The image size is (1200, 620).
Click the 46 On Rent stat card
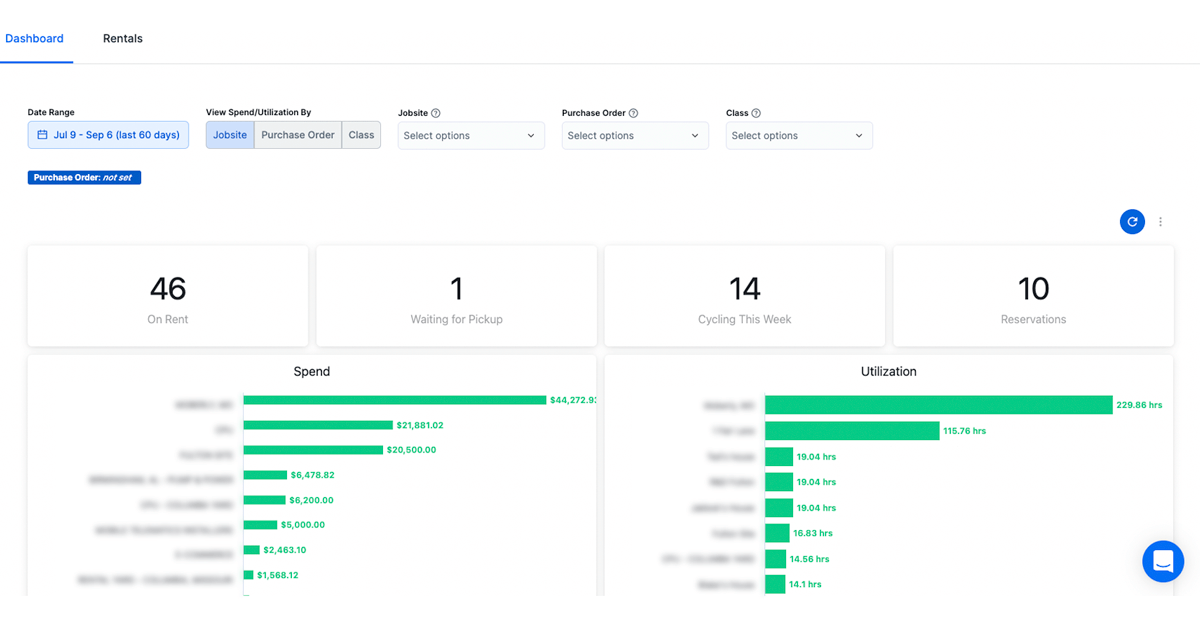[167, 295]
